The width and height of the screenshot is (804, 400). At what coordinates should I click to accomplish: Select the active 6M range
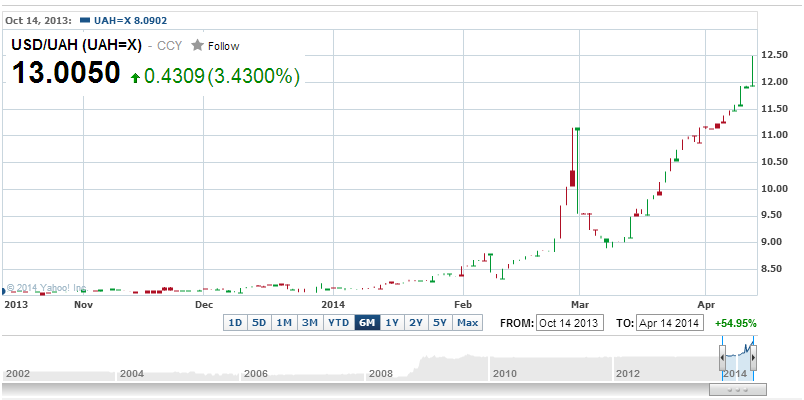coord(367,323)
